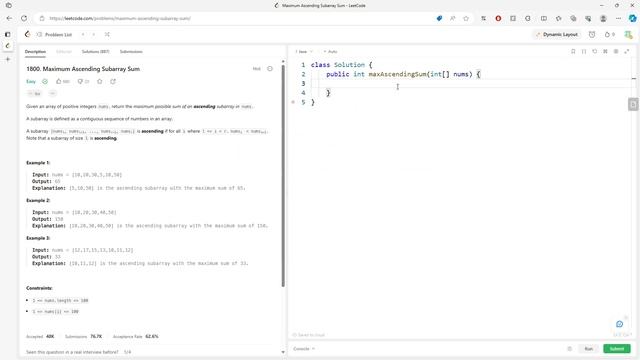This screenshot has width=640, height=360.
Task: Add problem to favorites with star icon
Action: click(100, 82)
